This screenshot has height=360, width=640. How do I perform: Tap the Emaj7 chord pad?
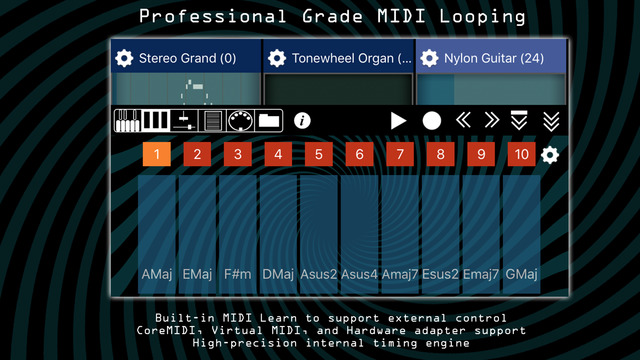coord(481,235)
